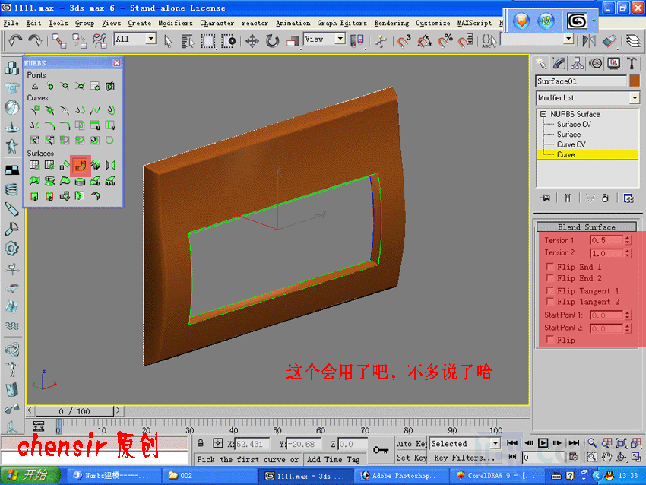Click the Add Time Tag field

333,459
